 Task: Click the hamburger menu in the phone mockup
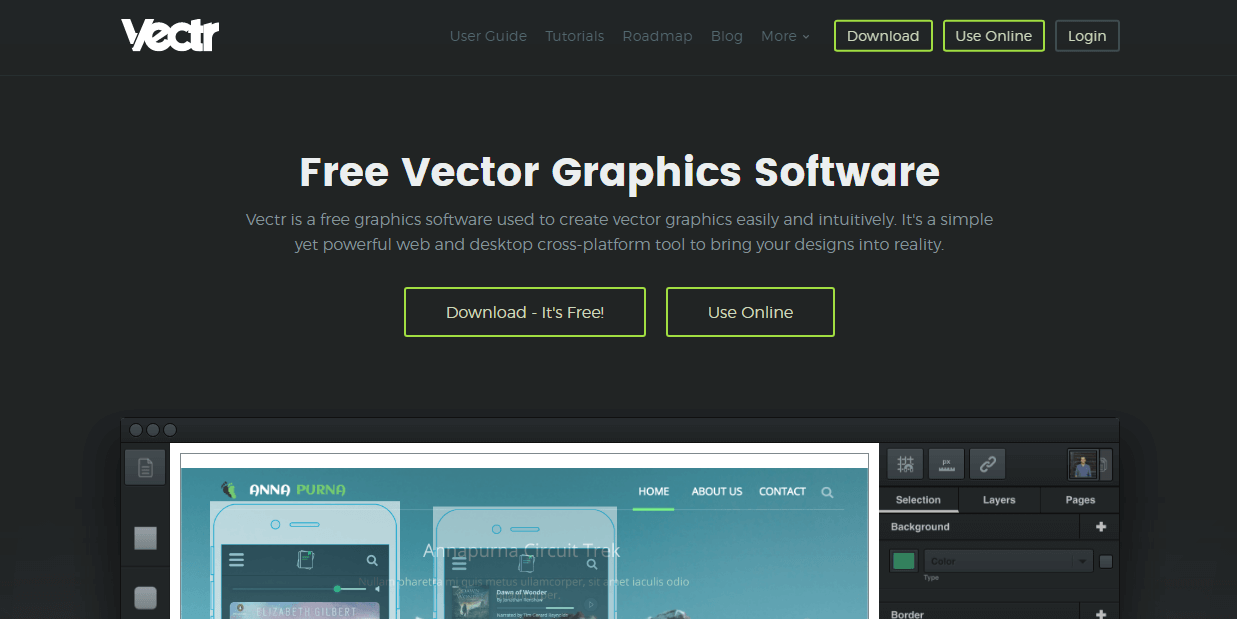click(237, 559)
